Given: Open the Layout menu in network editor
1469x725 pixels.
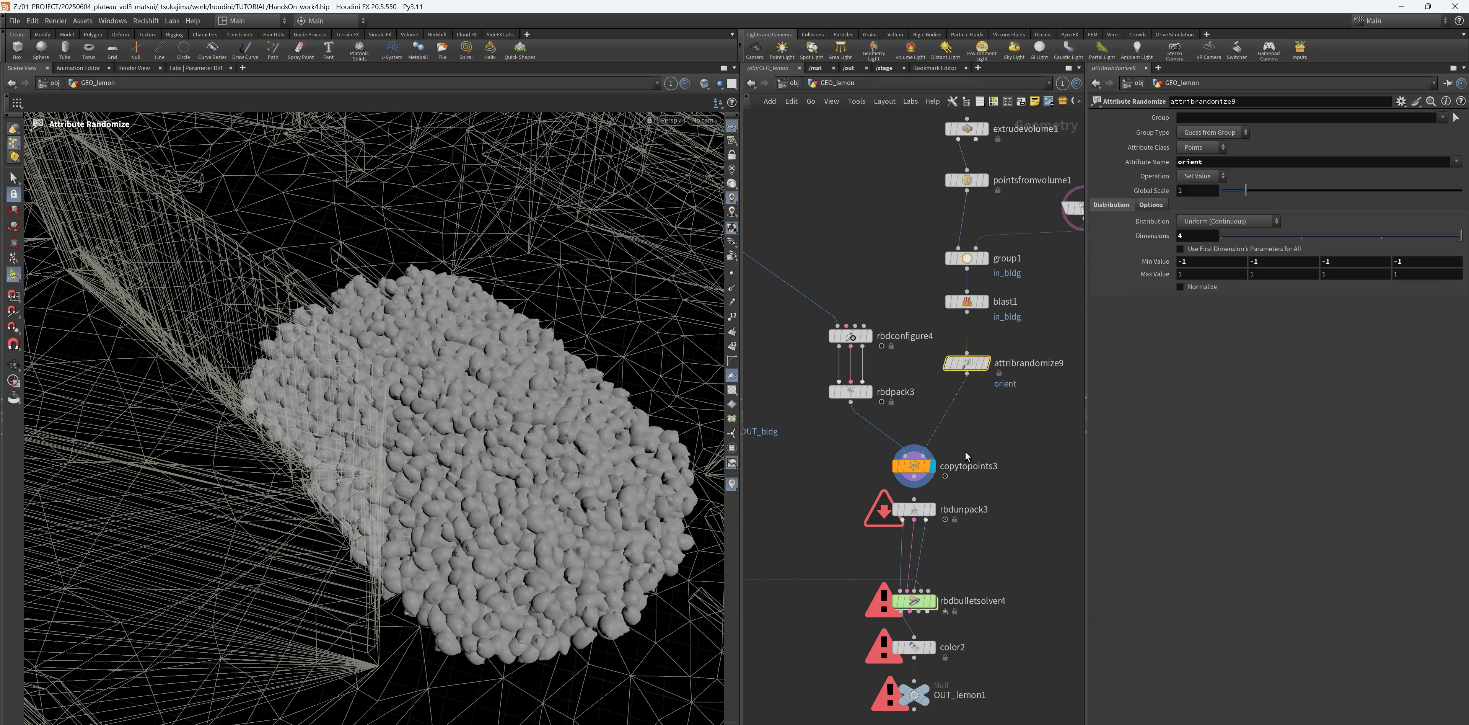Looking at the screenshot, I should click(x=884, y=101).
